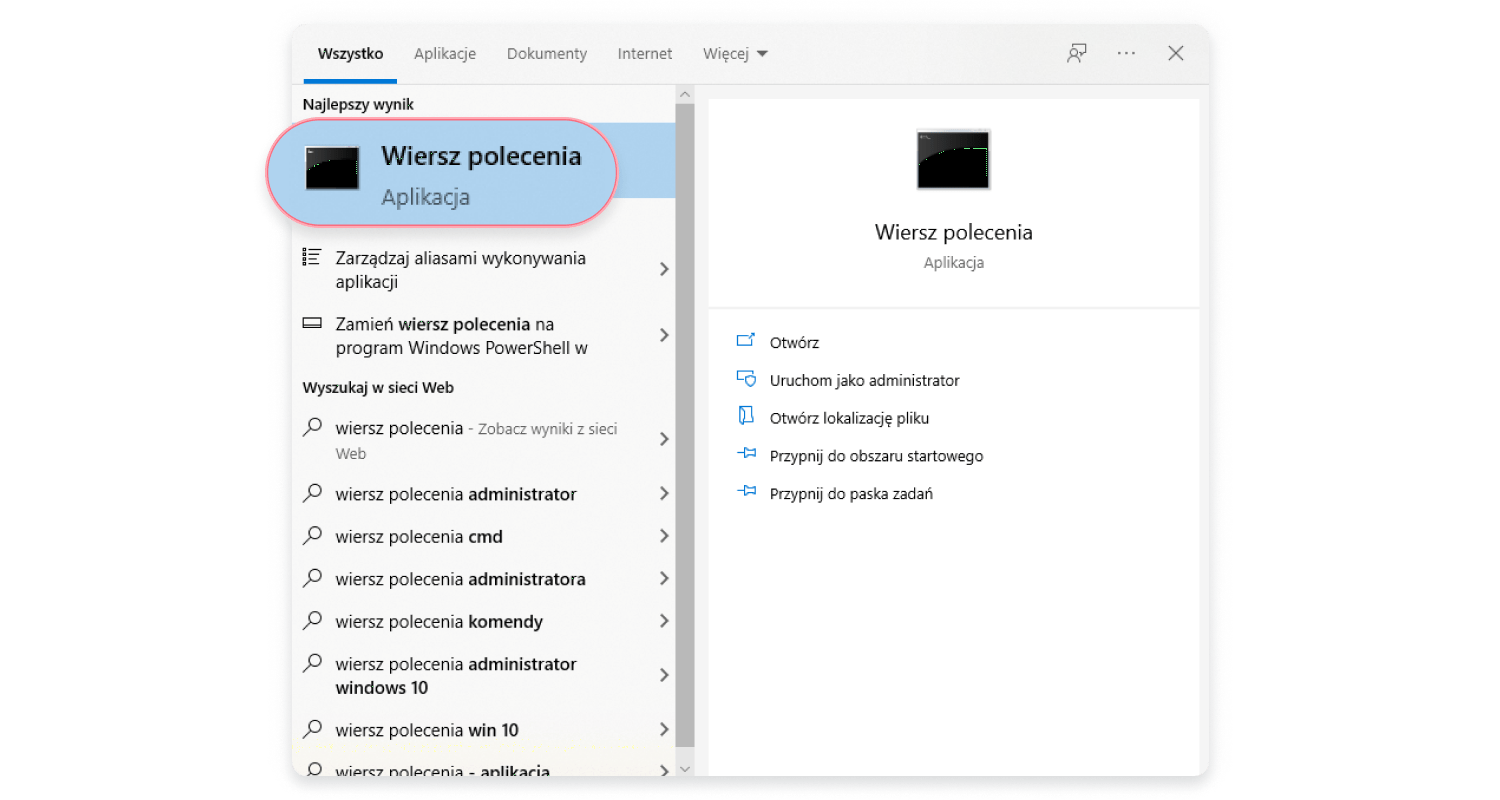Click search icon beside wiersz polecenia cmd
The width and height of the screenshot is (1500, 800).
pos(312,535)
